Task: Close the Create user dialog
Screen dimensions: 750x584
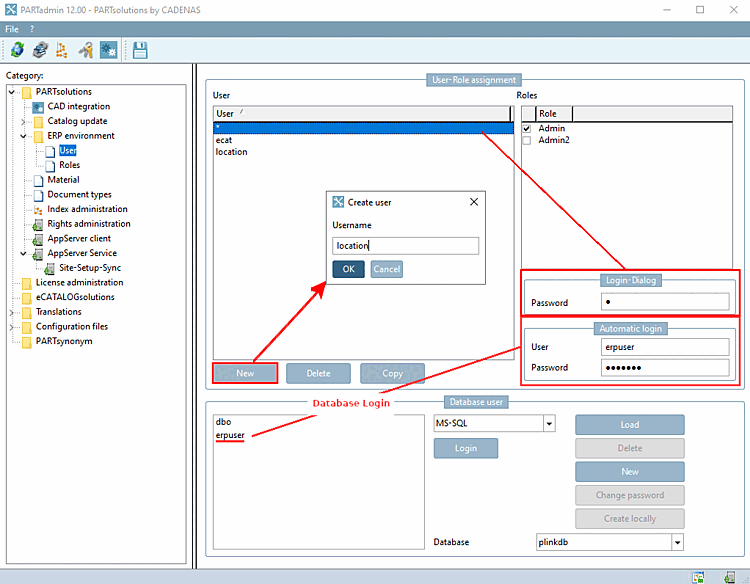Action: (474, 202)
